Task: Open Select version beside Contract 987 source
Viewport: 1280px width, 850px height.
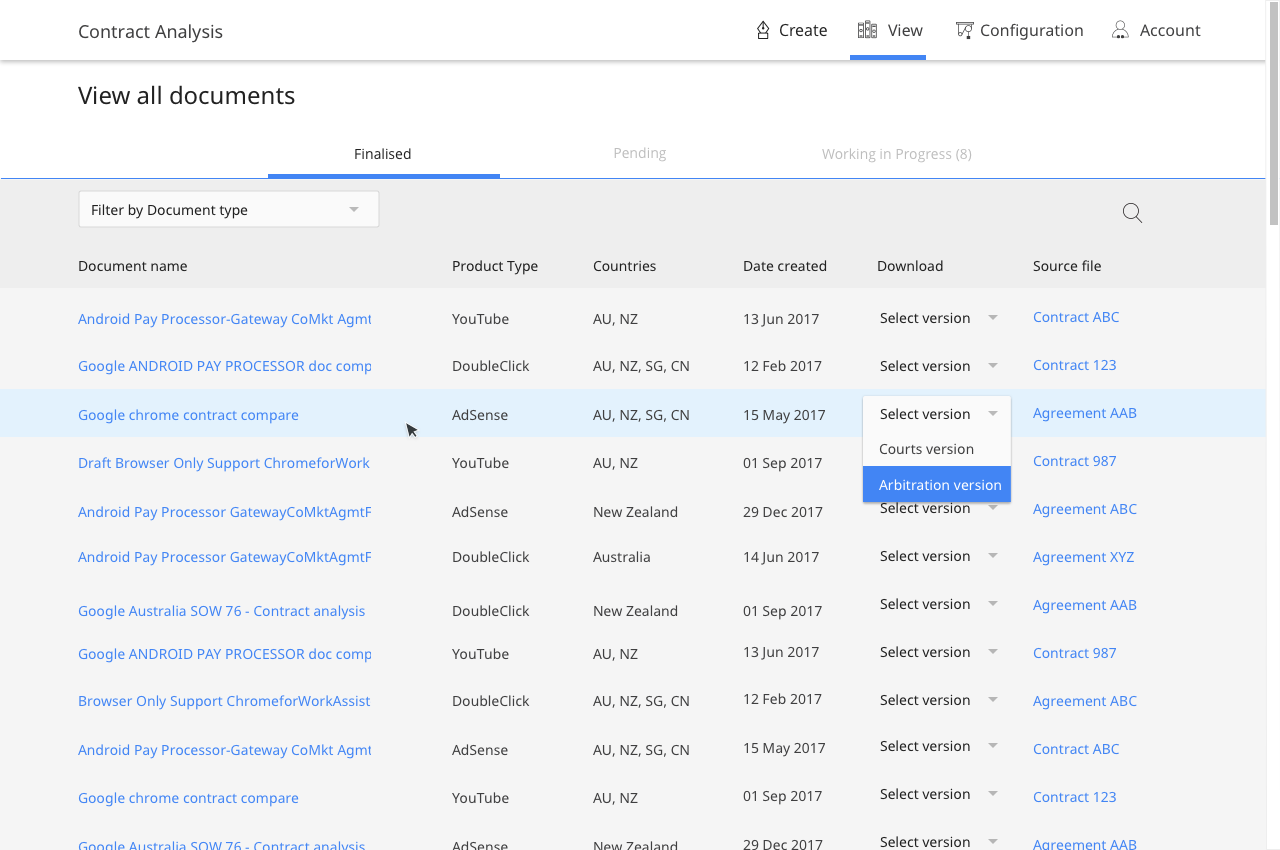Action: point(938,652)
